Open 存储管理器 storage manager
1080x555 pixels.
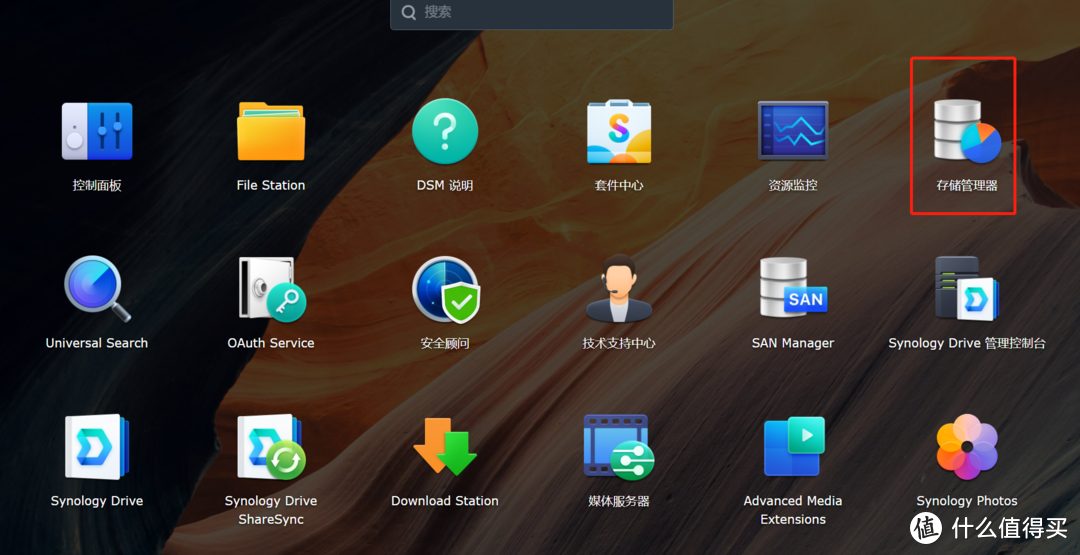967,132
